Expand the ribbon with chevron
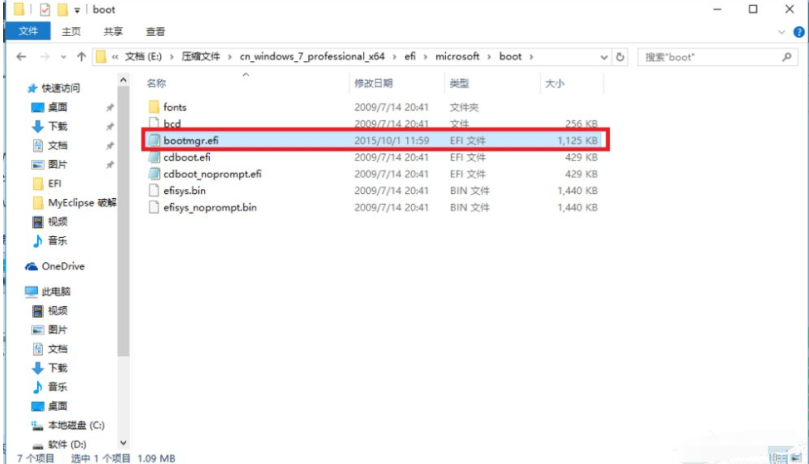This screenshot has width=809, height=464. [781, 32]
